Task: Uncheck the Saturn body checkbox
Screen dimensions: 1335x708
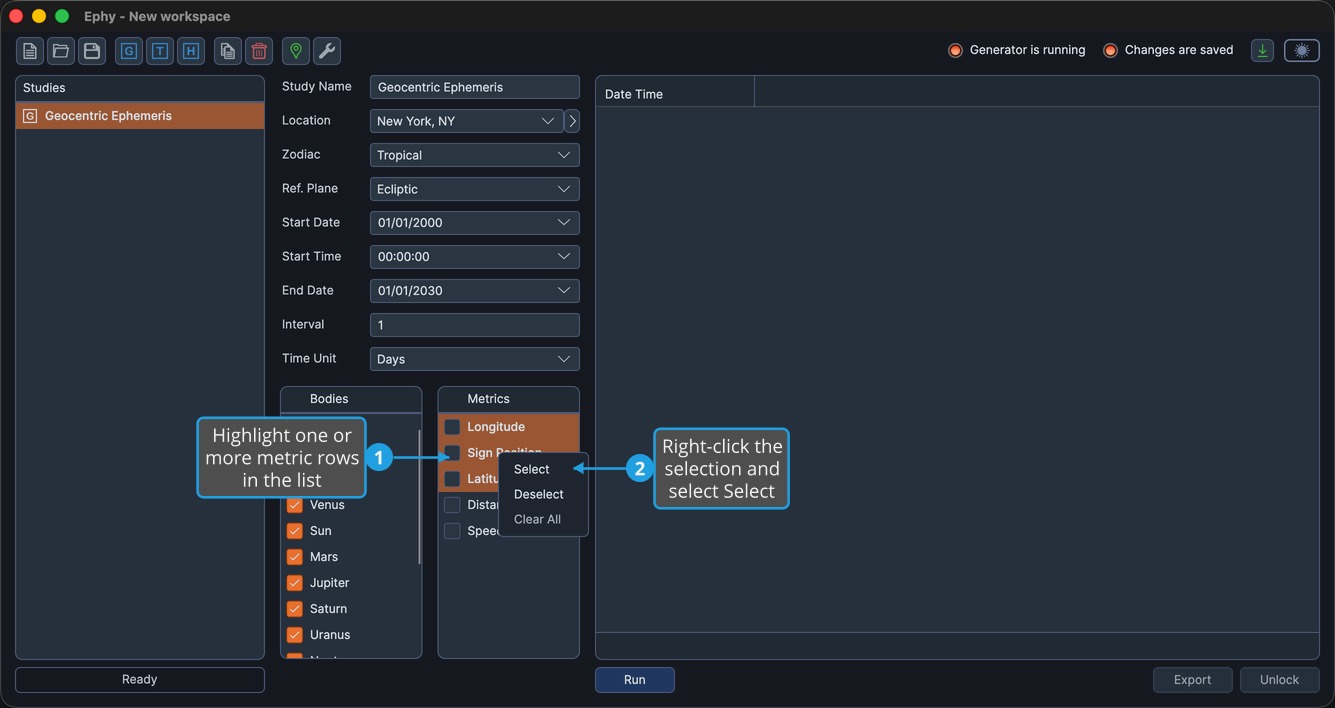Action: pos(295,609)
